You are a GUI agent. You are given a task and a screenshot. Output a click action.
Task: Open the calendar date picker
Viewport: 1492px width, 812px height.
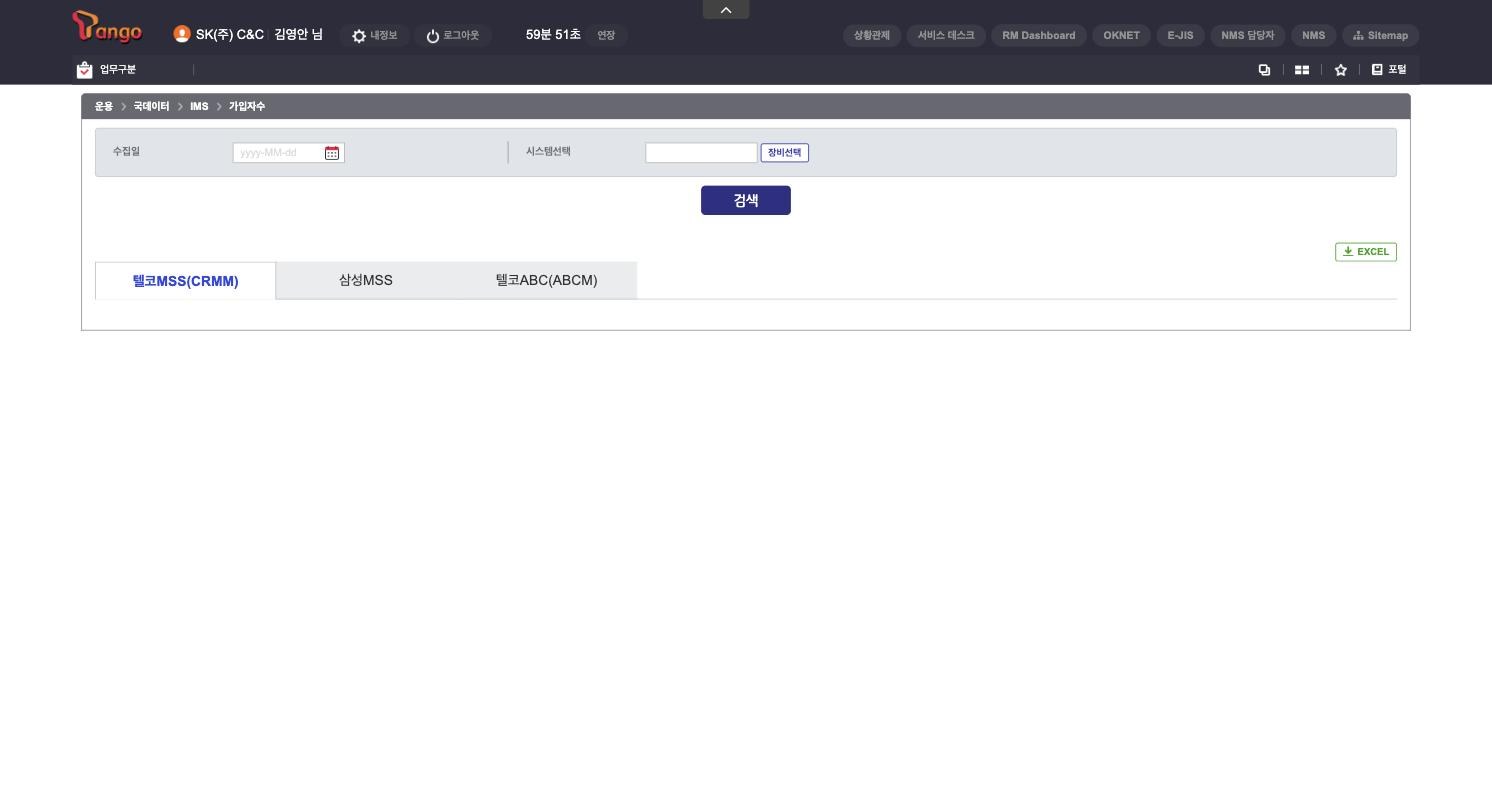pyautogui.click(x=332, y=153)
